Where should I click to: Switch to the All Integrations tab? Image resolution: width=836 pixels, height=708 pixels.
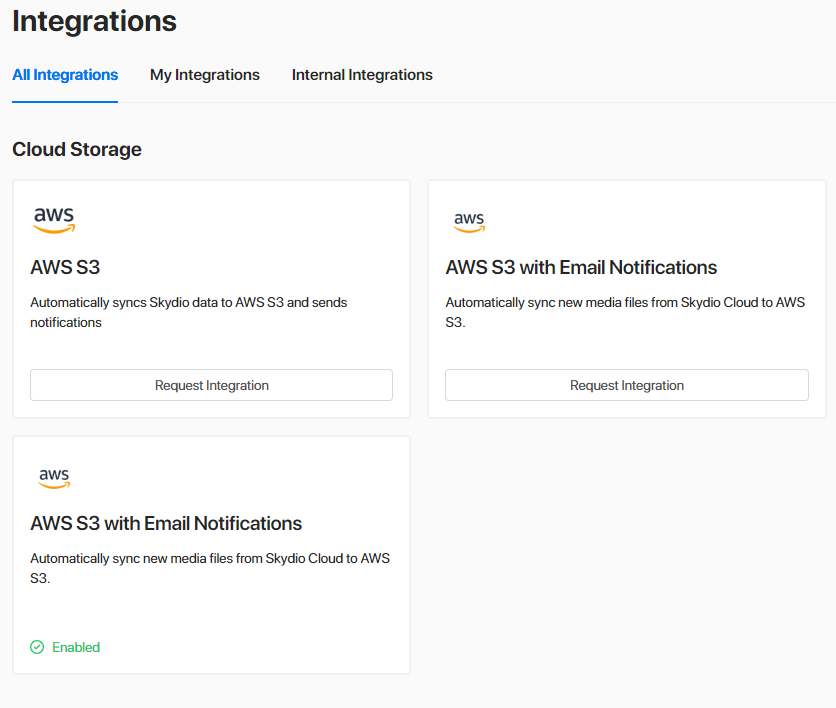[x=65, y=75]
